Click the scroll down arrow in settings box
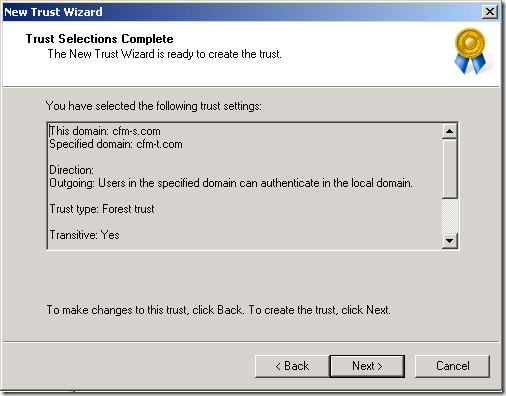Viewport: 506px width, 396px height. 449,240
